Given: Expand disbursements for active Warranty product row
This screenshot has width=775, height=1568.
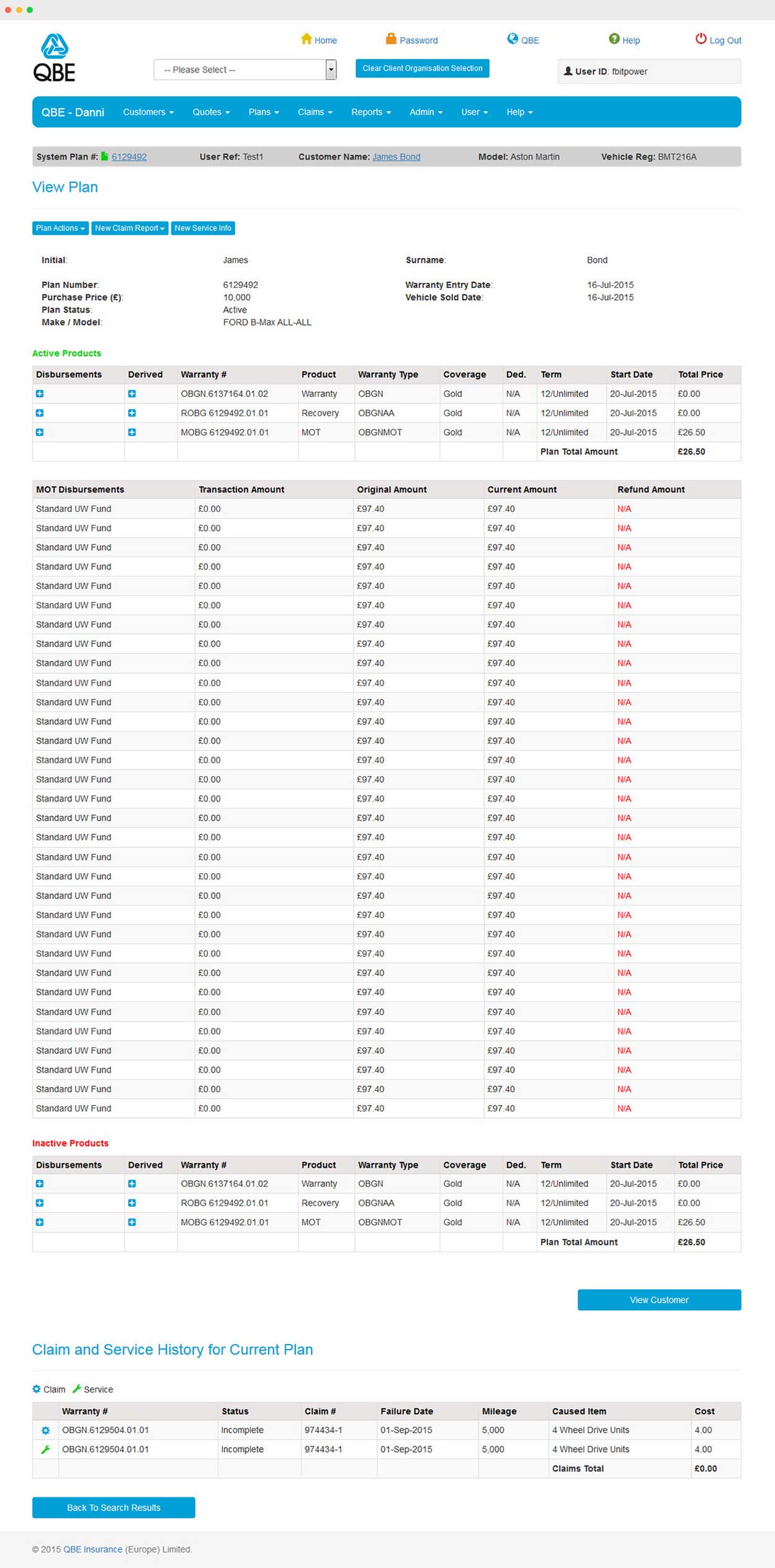Looking at the screenshot, I should (40, 394).
